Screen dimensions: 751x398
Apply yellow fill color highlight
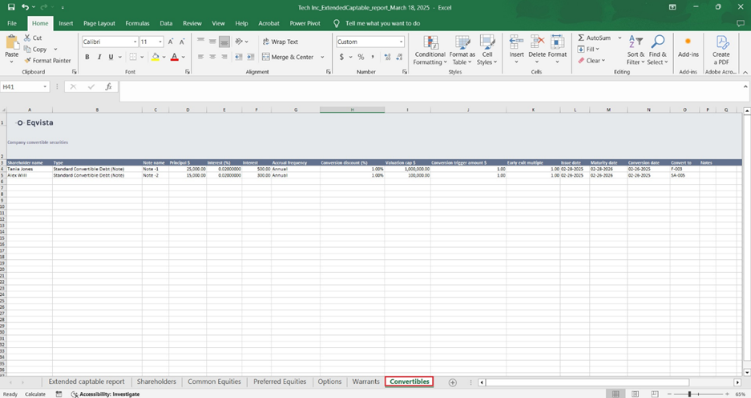[155, 57]
